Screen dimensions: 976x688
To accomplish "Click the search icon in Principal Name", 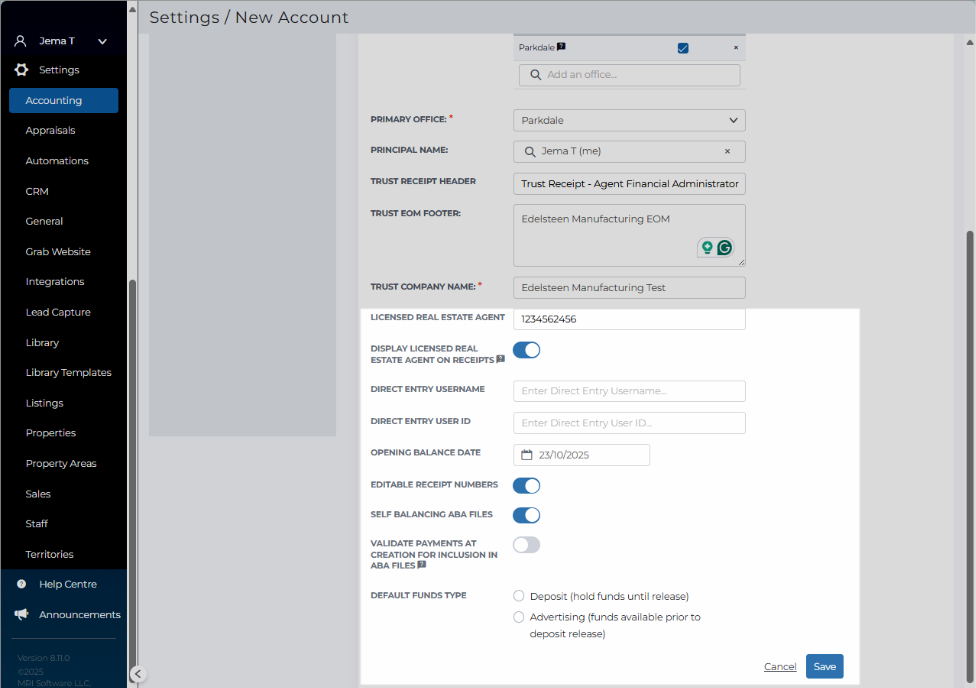I will (x=530, y=151).
